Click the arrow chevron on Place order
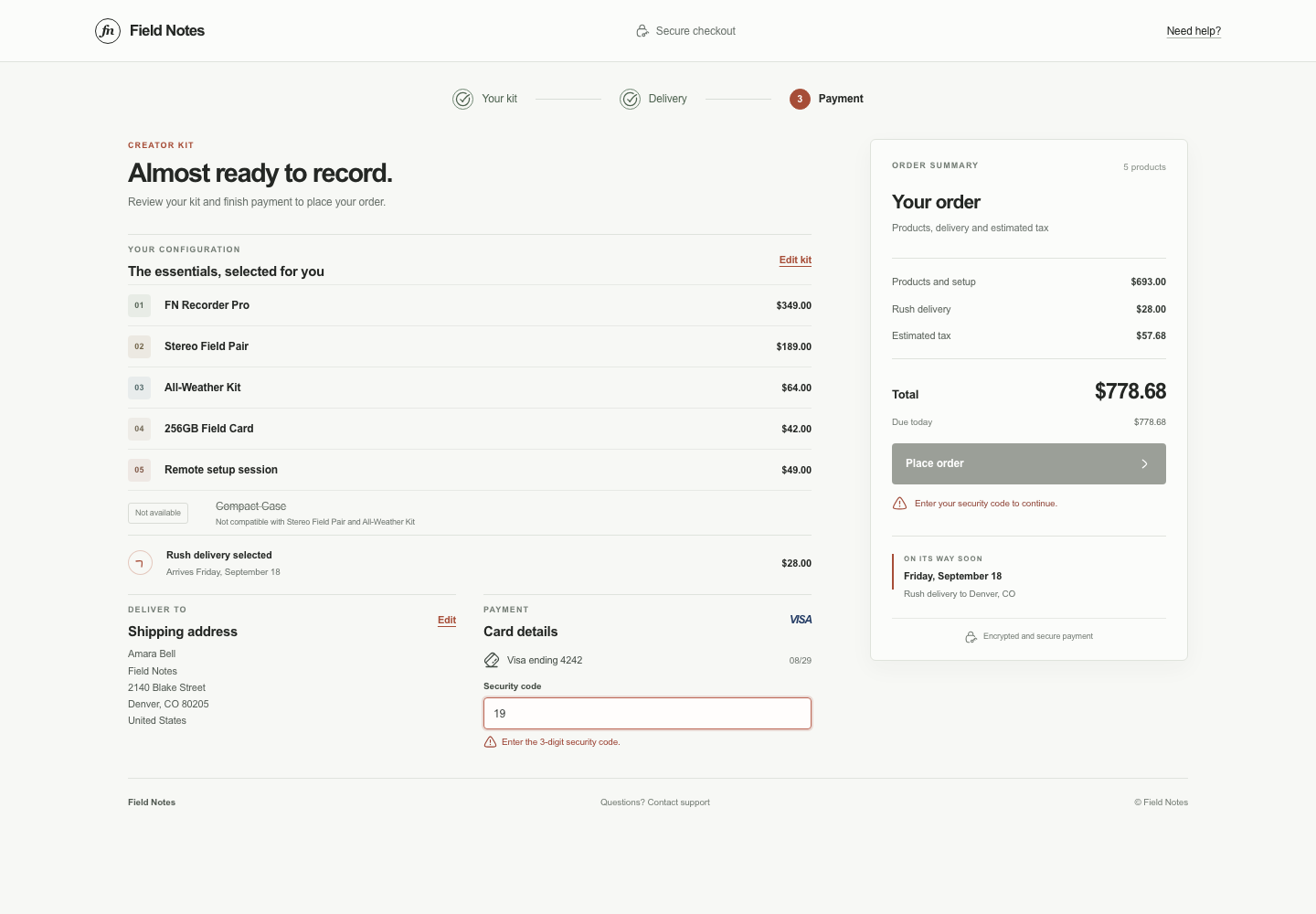The width and height of the screenshot is (1316, 914). pos(1144,464)
